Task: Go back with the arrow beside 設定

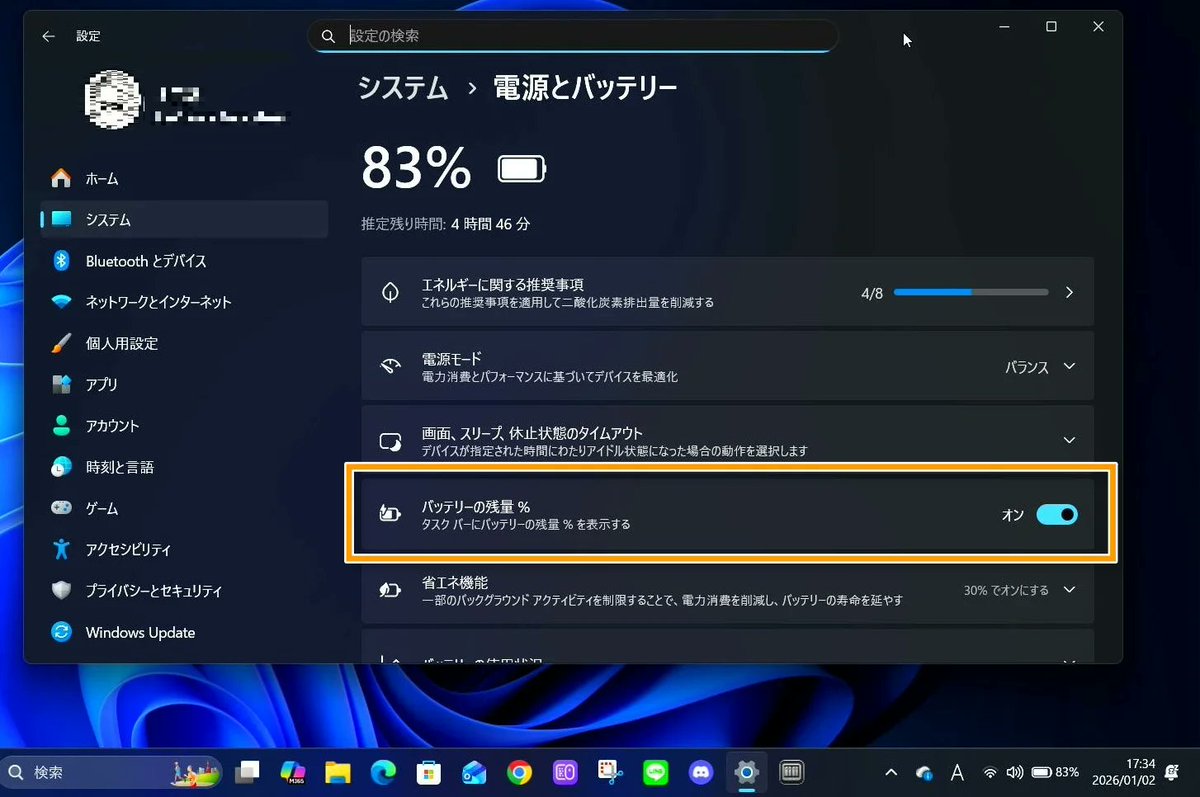Action: click(x=48, y=36)
